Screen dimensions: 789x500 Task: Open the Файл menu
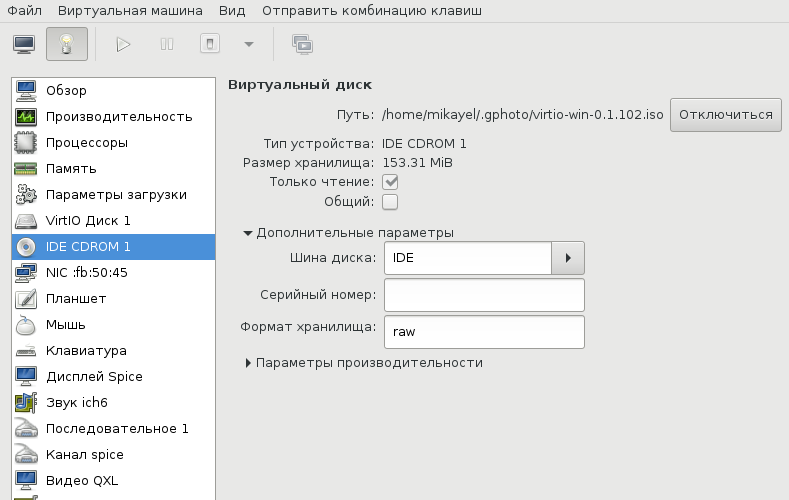click(24, 11)
